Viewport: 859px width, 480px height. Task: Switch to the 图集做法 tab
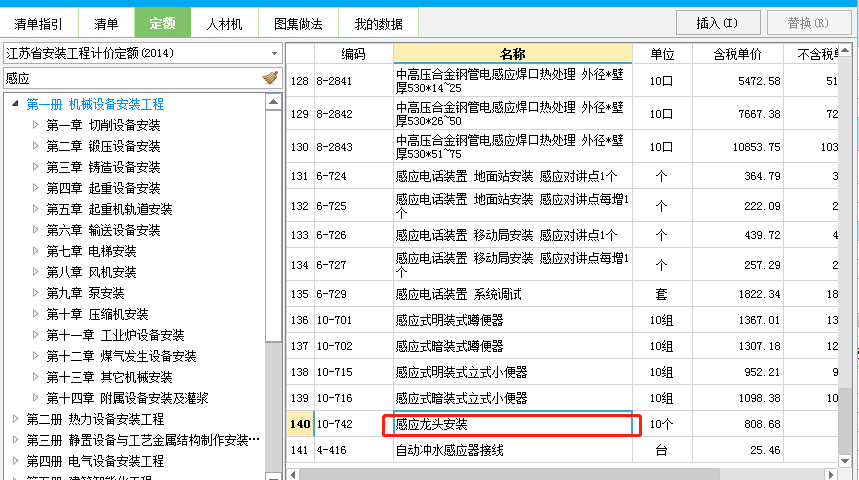(298, 24)
